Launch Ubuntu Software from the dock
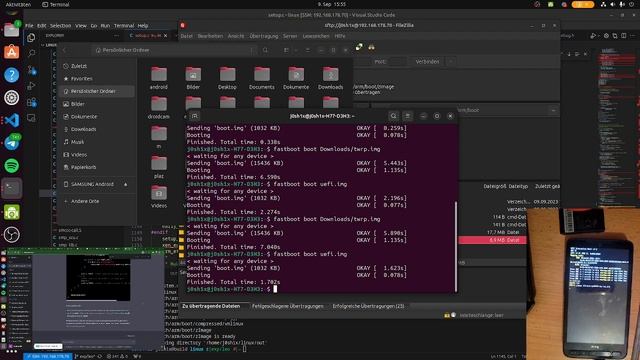 (x=11, y=52)
